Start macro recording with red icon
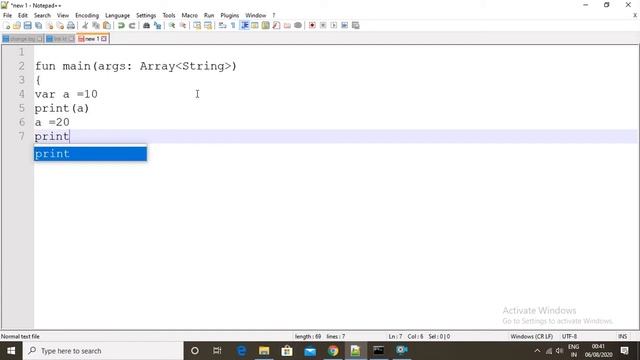The width and height of the screenshot is (640, 360). click(x=312, y=25)
